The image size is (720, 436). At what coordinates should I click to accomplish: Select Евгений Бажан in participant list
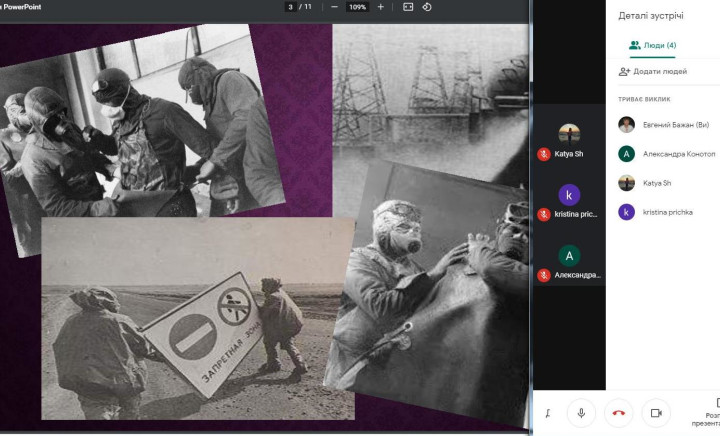(668, 125)
